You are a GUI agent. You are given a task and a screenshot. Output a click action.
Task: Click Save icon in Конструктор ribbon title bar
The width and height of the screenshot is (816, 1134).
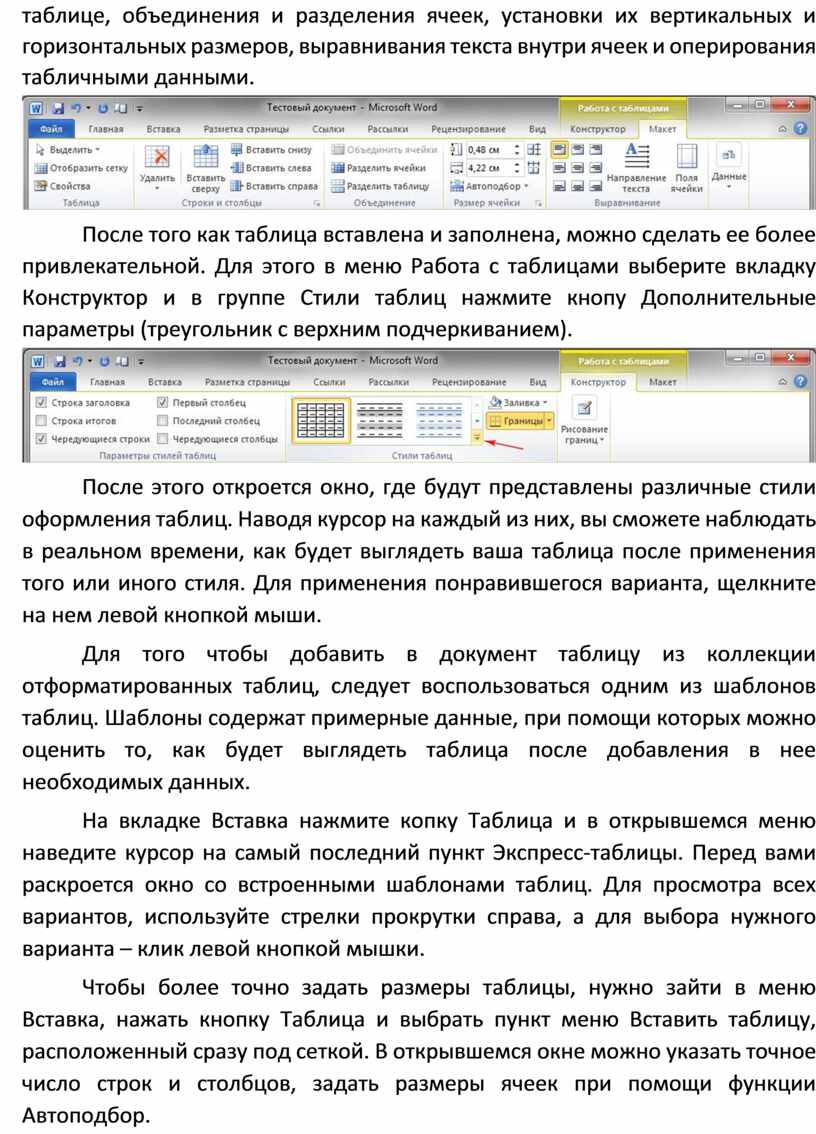59,361
